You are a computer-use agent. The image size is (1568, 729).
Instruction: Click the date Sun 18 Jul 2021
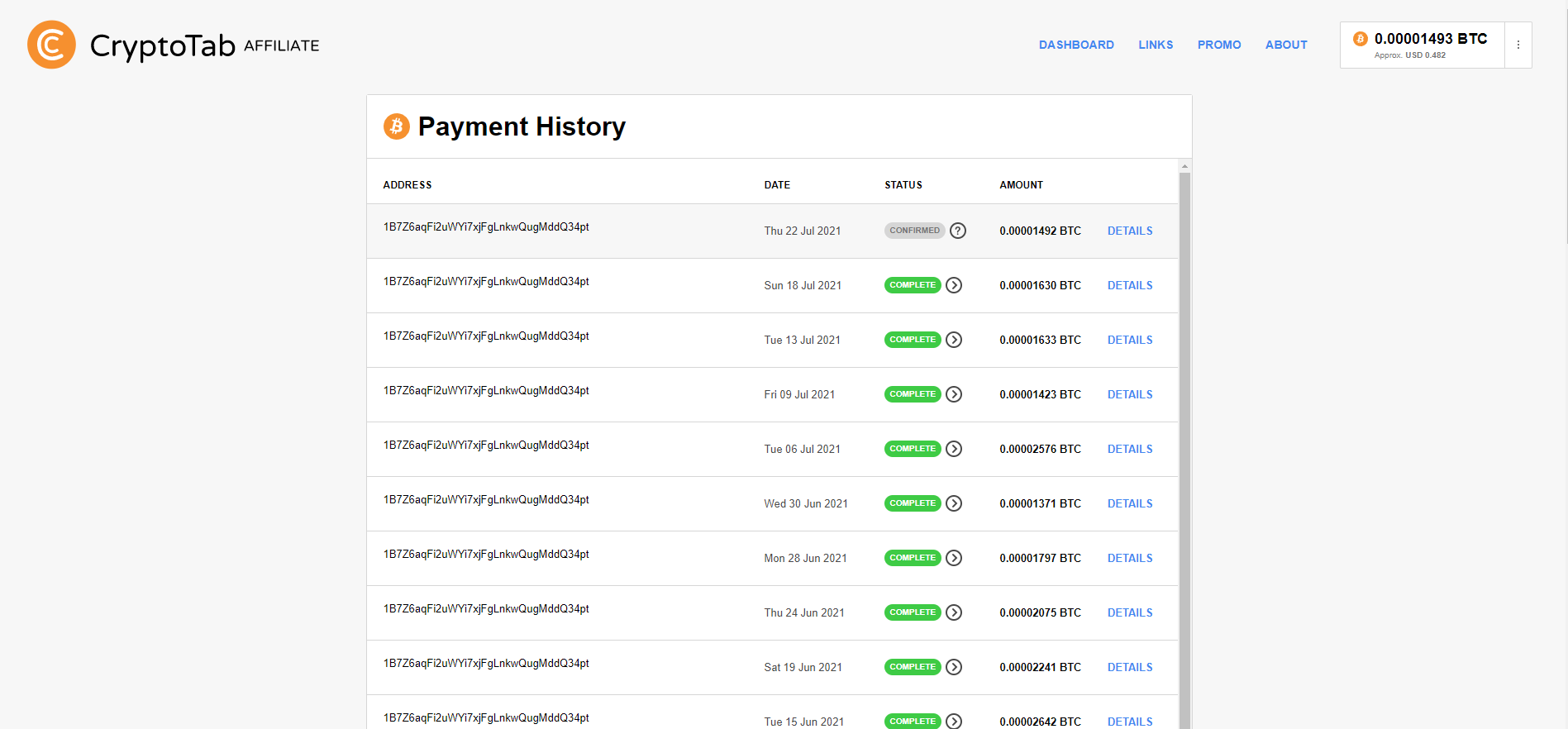[803, 285]
